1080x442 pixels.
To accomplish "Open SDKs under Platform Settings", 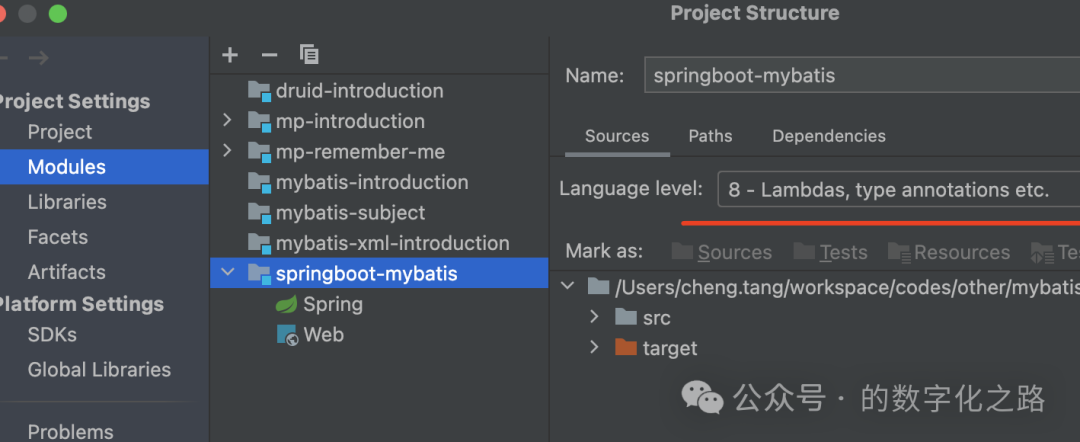I will 52,335.
